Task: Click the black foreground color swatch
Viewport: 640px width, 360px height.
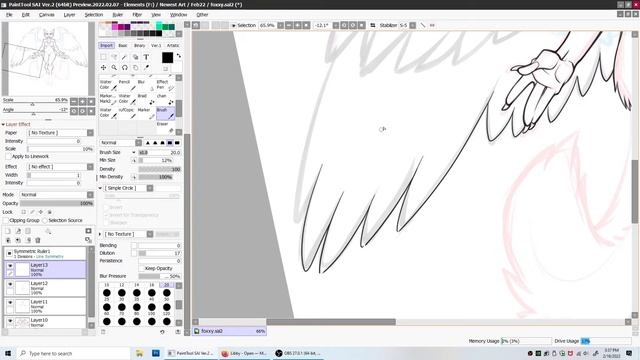Action: (167, 58)
